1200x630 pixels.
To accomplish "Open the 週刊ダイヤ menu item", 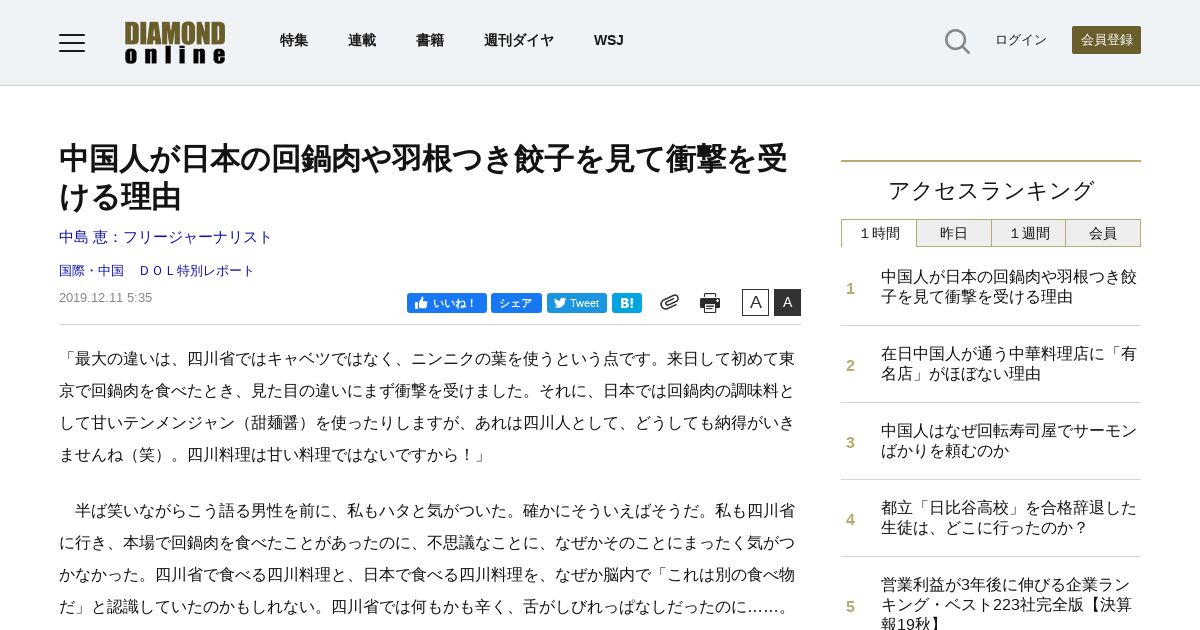I will click(x=519, y=40).
